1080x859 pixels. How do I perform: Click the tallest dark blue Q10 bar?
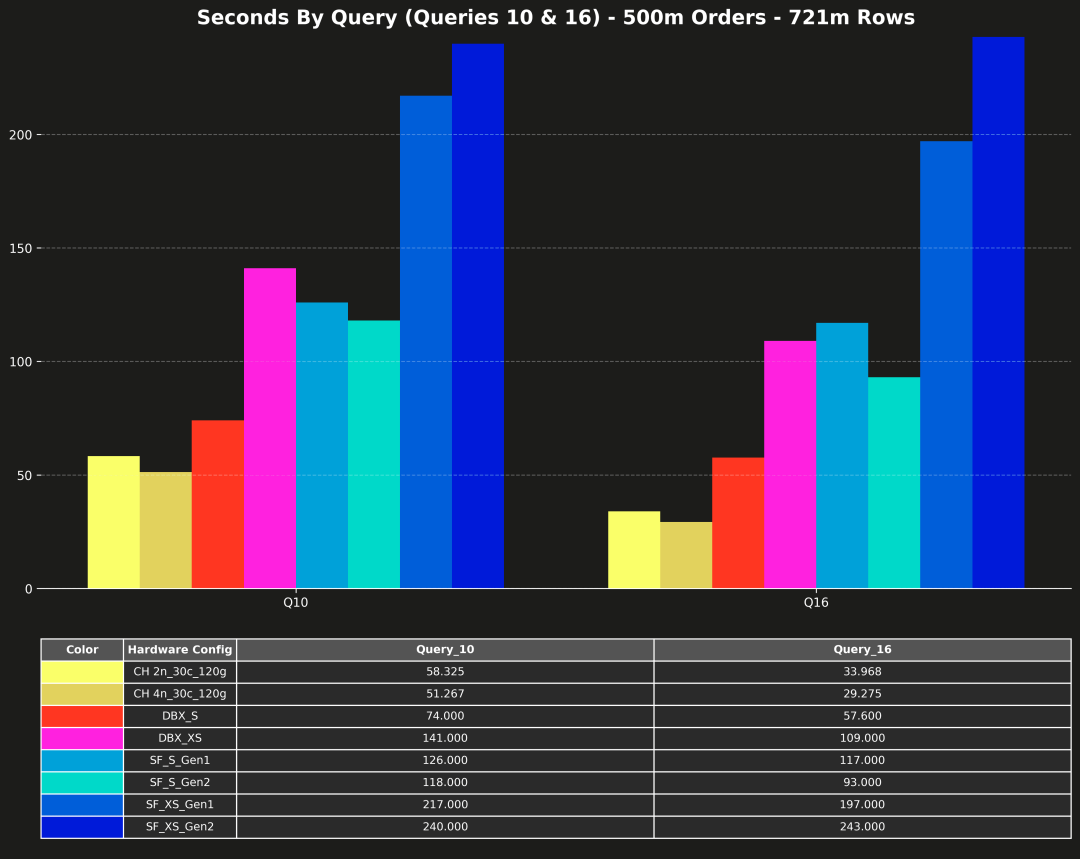coord(478,316)
